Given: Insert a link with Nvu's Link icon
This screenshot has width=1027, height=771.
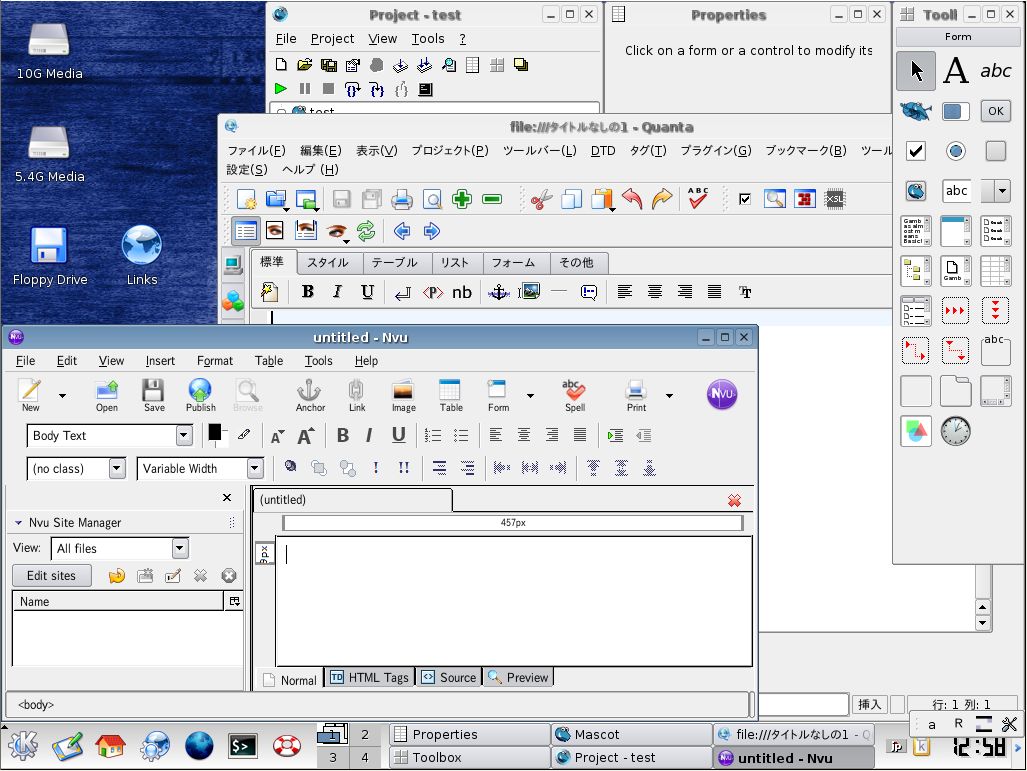Looking at the screenshot, I should click(x=356, y=395).
